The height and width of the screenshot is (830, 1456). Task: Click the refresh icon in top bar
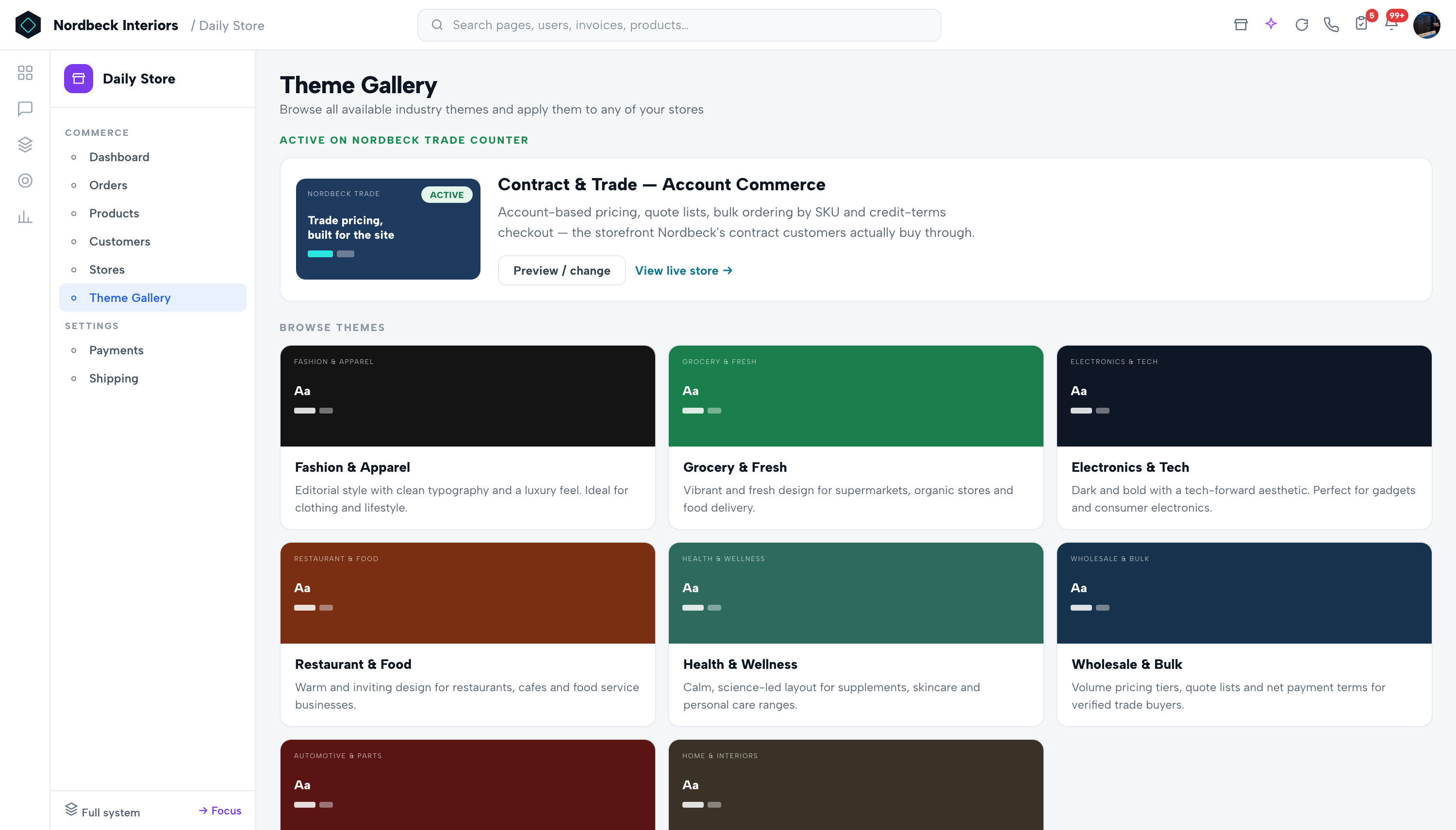tap(1302, 25)
